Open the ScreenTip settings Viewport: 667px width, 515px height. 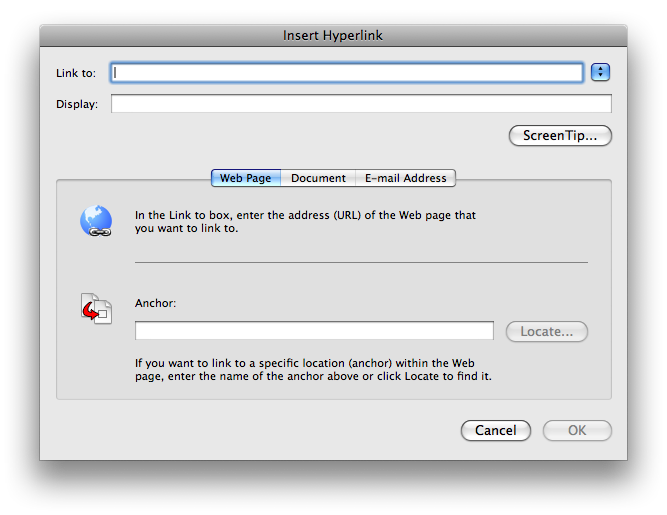point(560,136)
